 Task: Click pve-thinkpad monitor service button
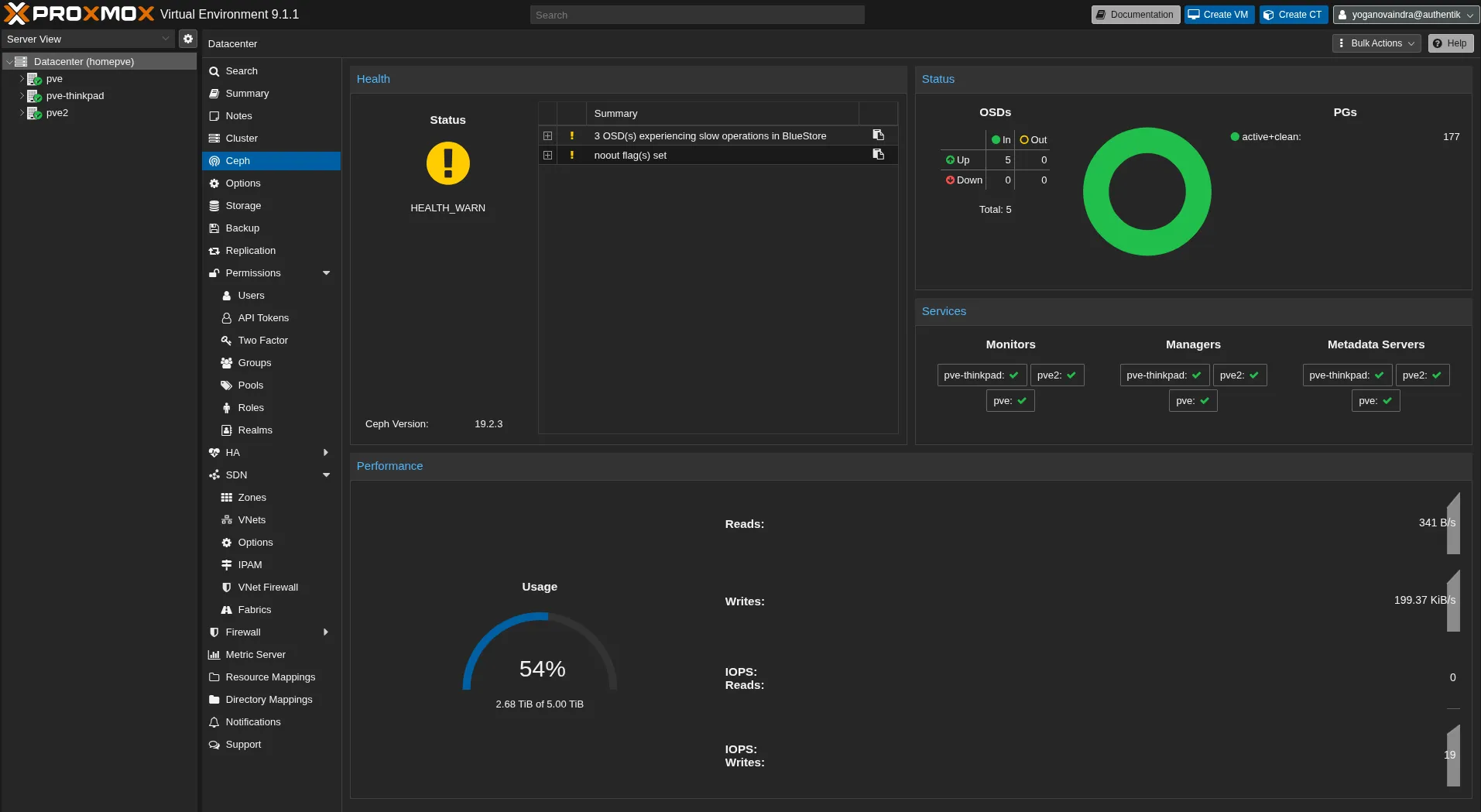(x=982, y=375)
